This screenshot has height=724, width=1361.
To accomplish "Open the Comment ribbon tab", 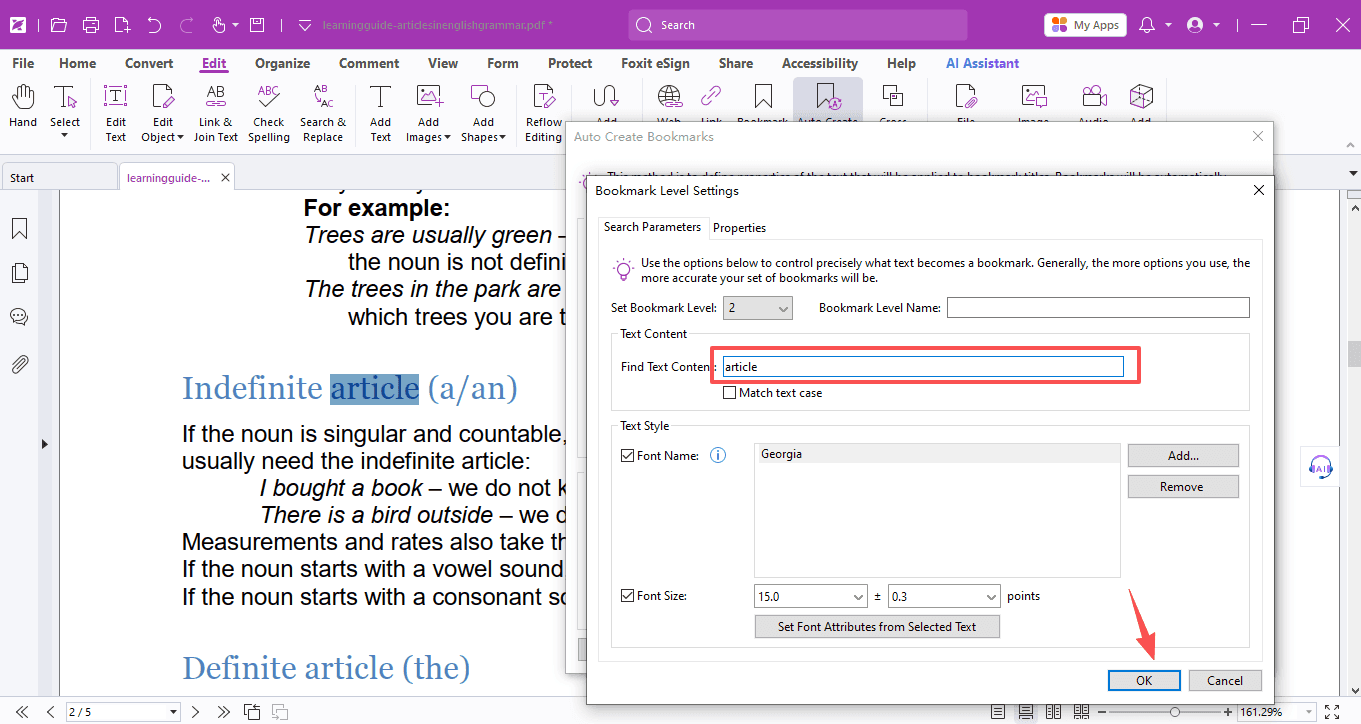I will (x=369, y=63).
